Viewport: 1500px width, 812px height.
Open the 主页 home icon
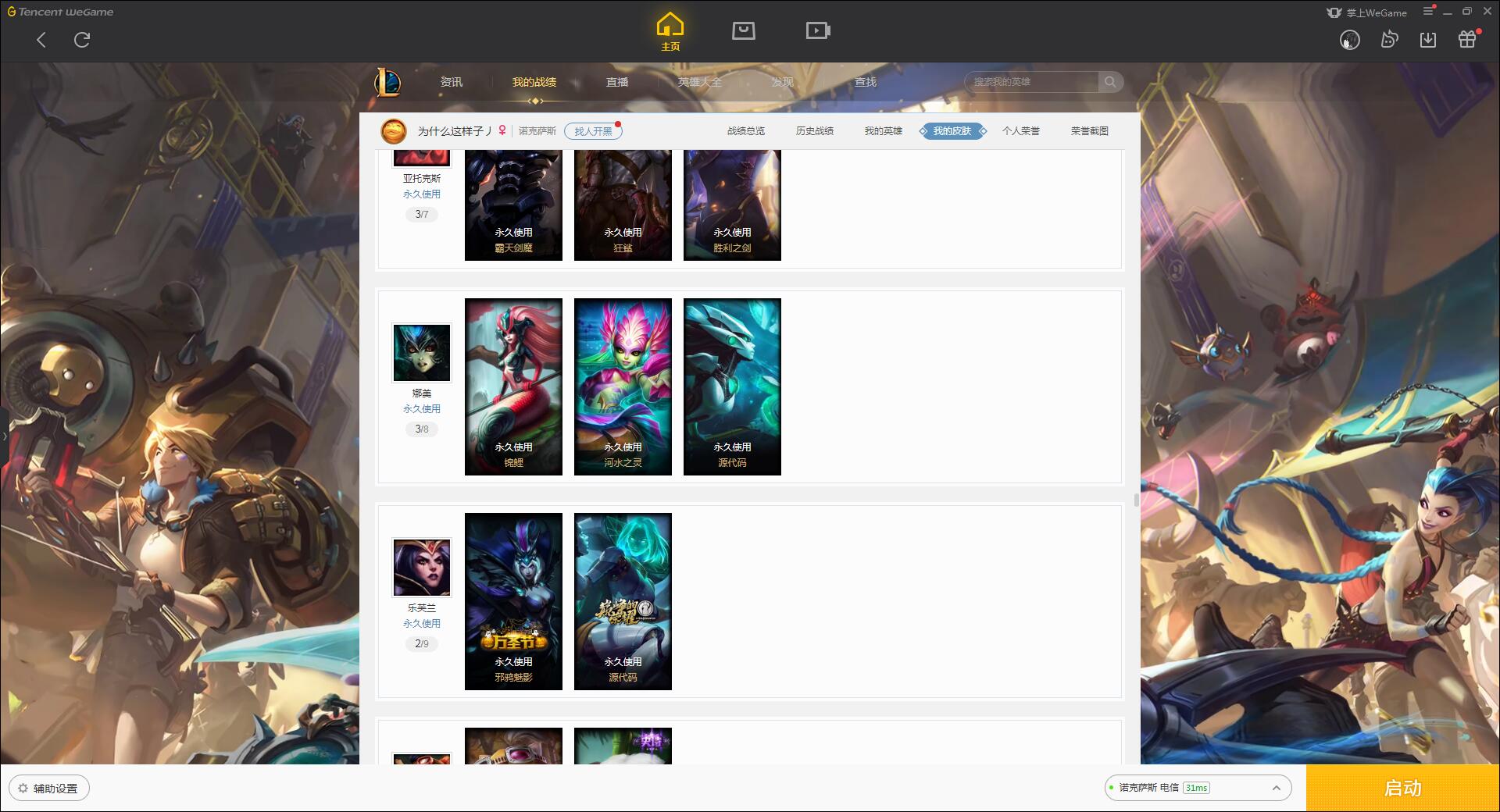[670, 32]
